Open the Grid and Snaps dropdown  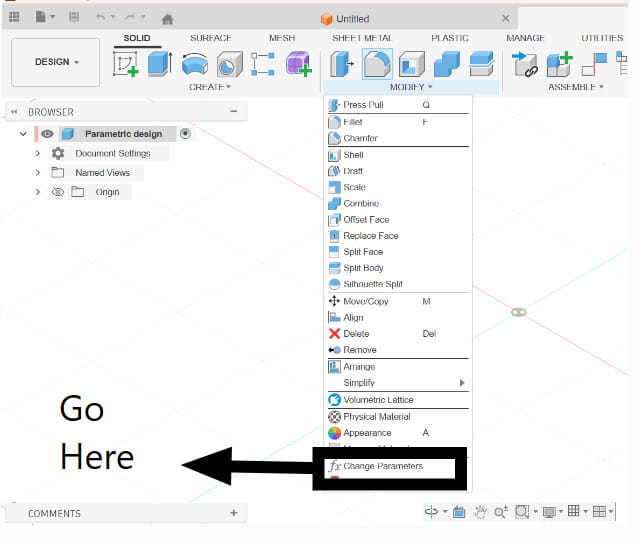(578, 511)
